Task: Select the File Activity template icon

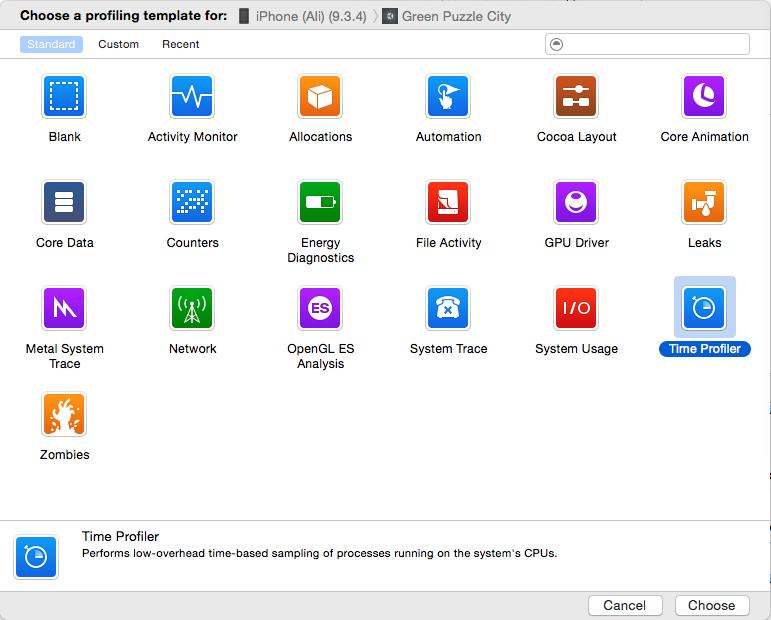Action: coord(448,202)
